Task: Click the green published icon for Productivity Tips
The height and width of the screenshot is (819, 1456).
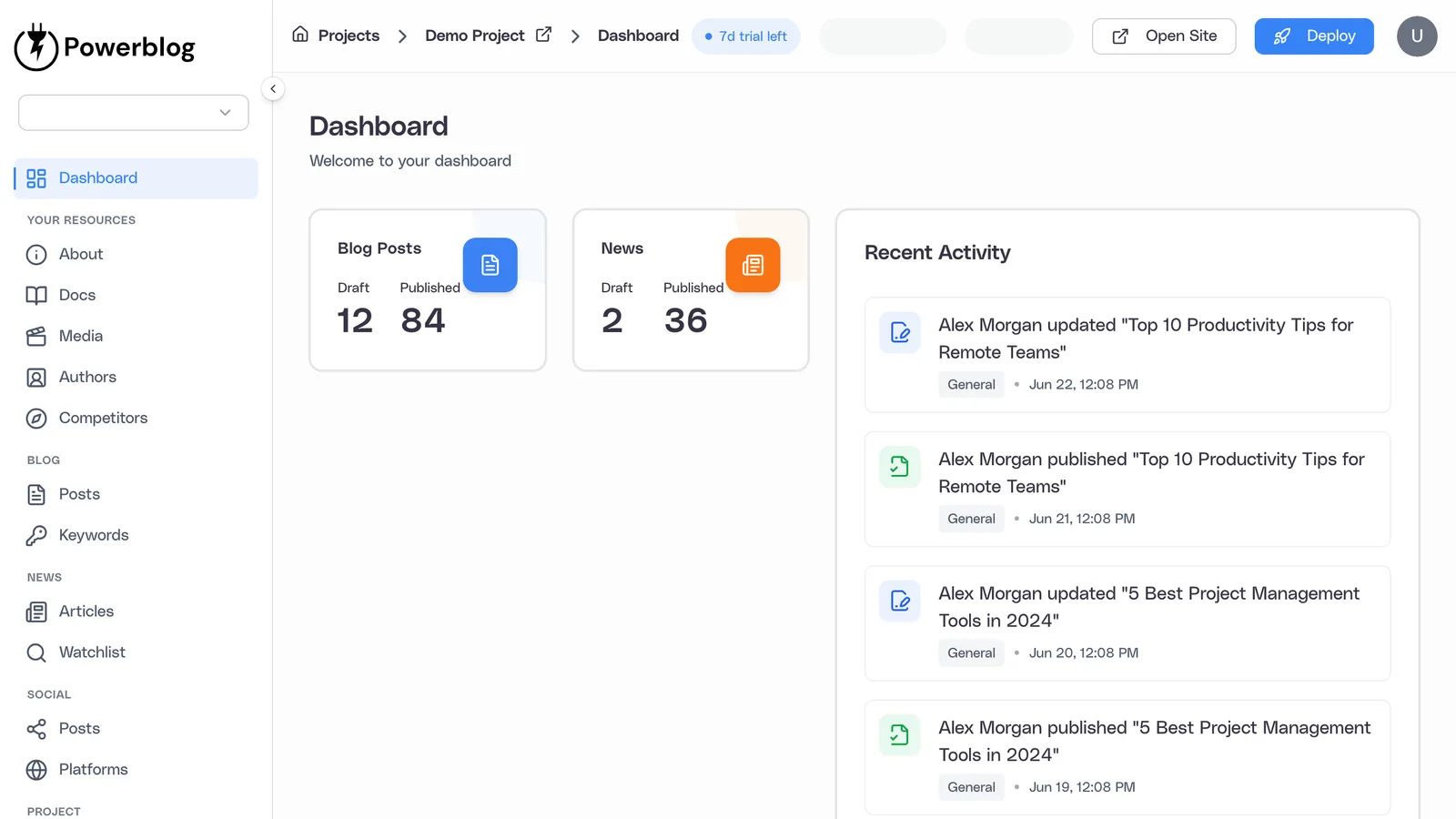Action: pos(900,467)
